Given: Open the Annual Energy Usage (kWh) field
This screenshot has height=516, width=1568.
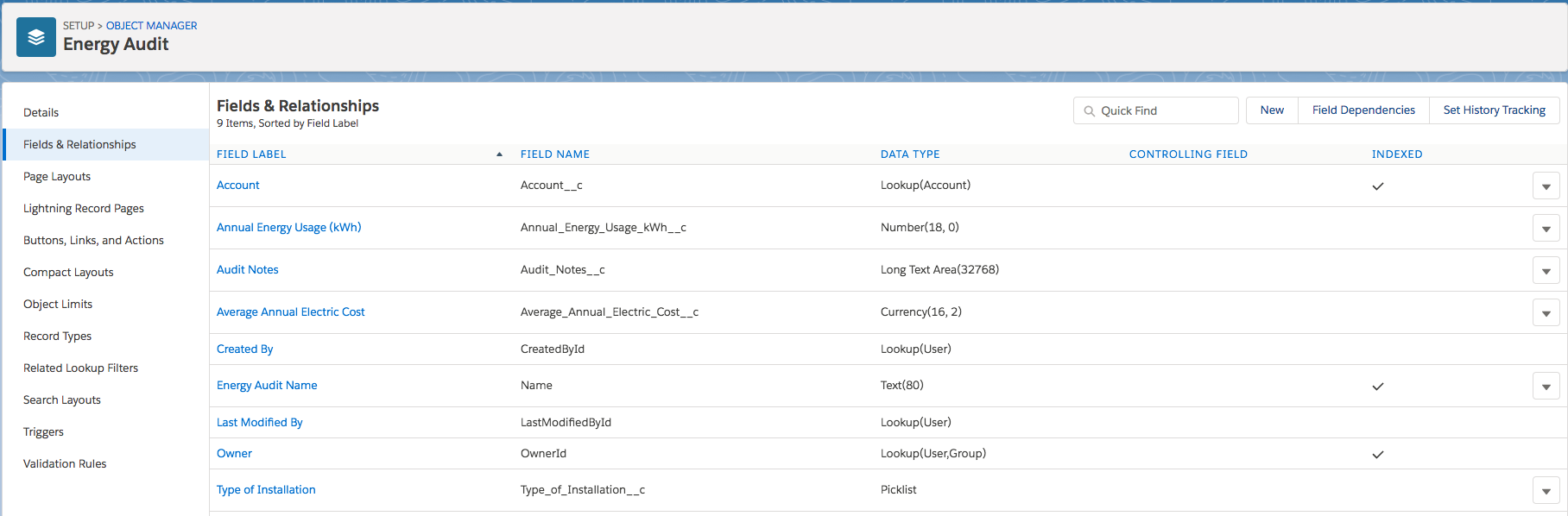Looking at the screenshot, I should [x=288, y=227].
